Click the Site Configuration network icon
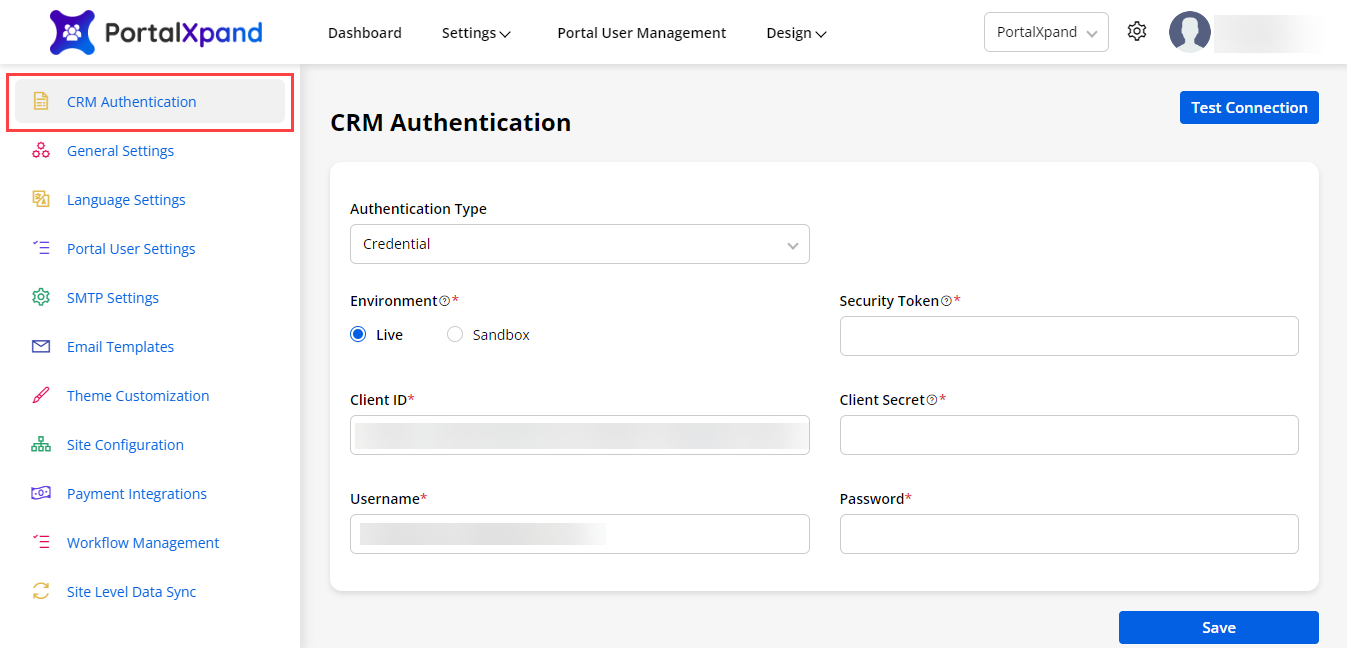 click(41, 445)
